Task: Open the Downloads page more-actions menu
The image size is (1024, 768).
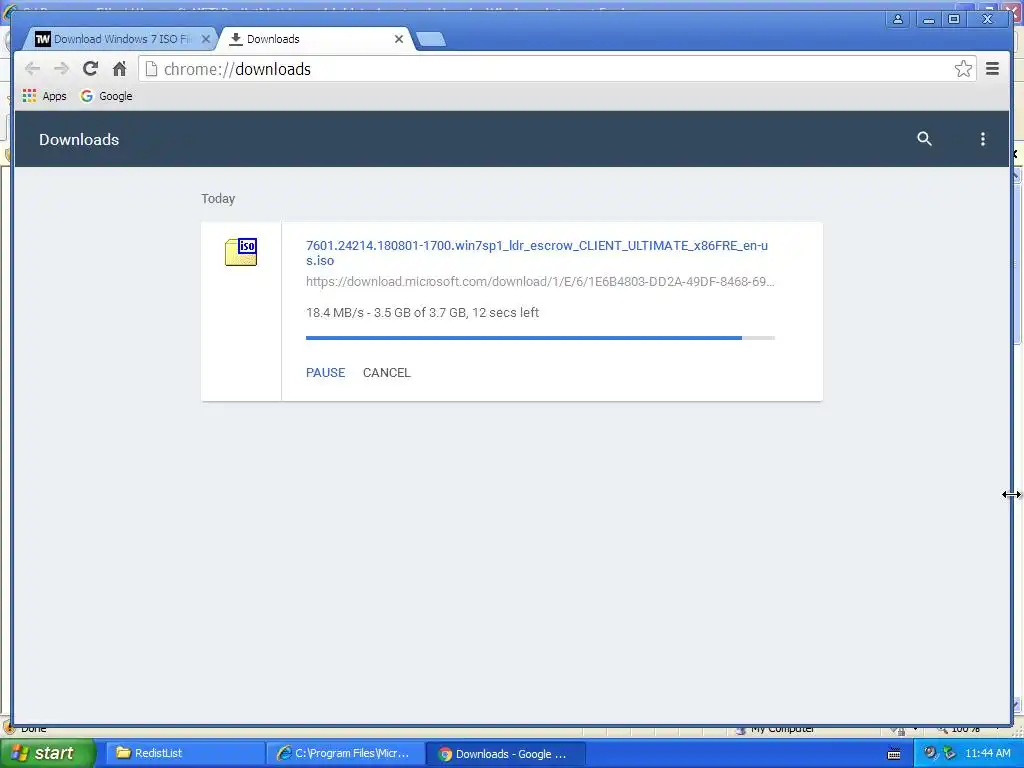Action: 982,138
